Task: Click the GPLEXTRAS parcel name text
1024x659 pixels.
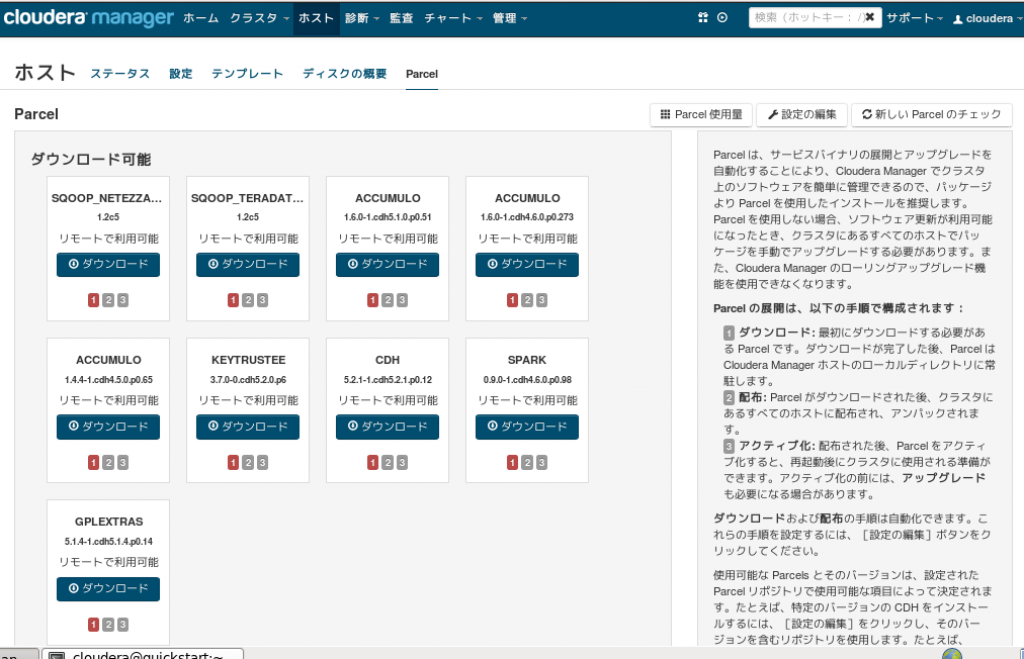Action: (x=108, y=522)
